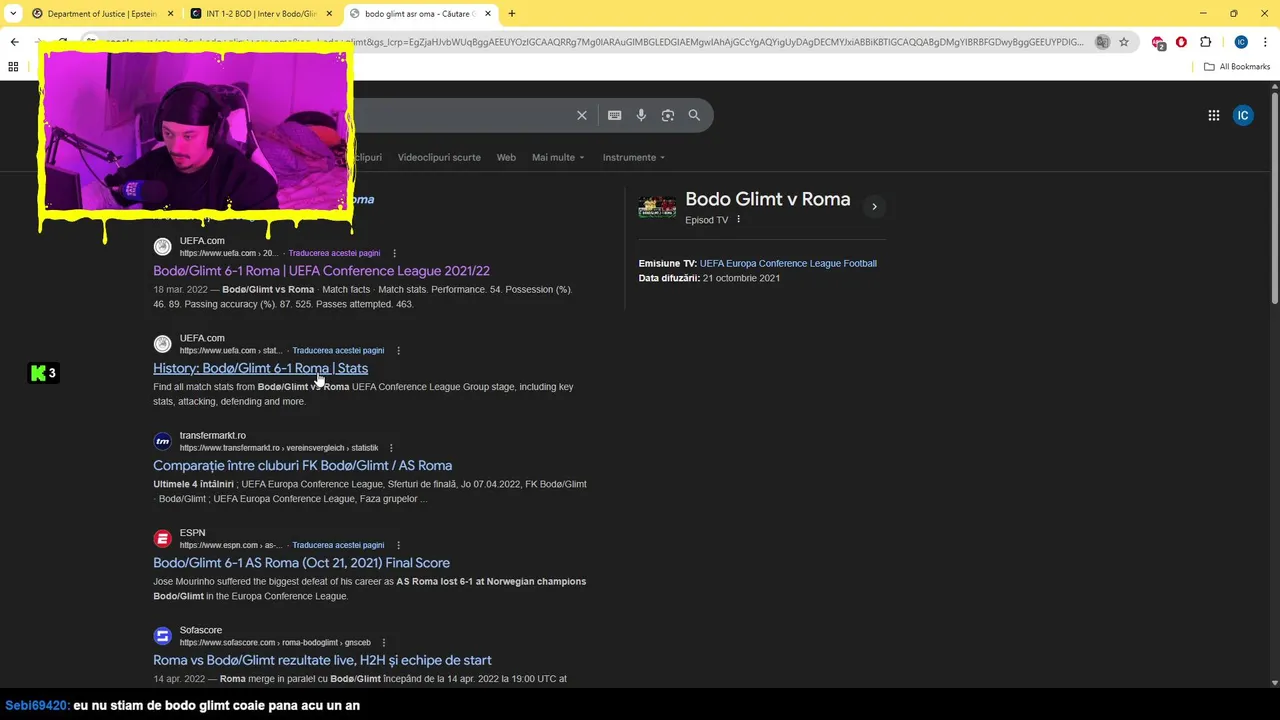Open the Extensions puzzle menu
Image resolution: width=1280 pixels, height=720 pixels.
point(1205,42)
